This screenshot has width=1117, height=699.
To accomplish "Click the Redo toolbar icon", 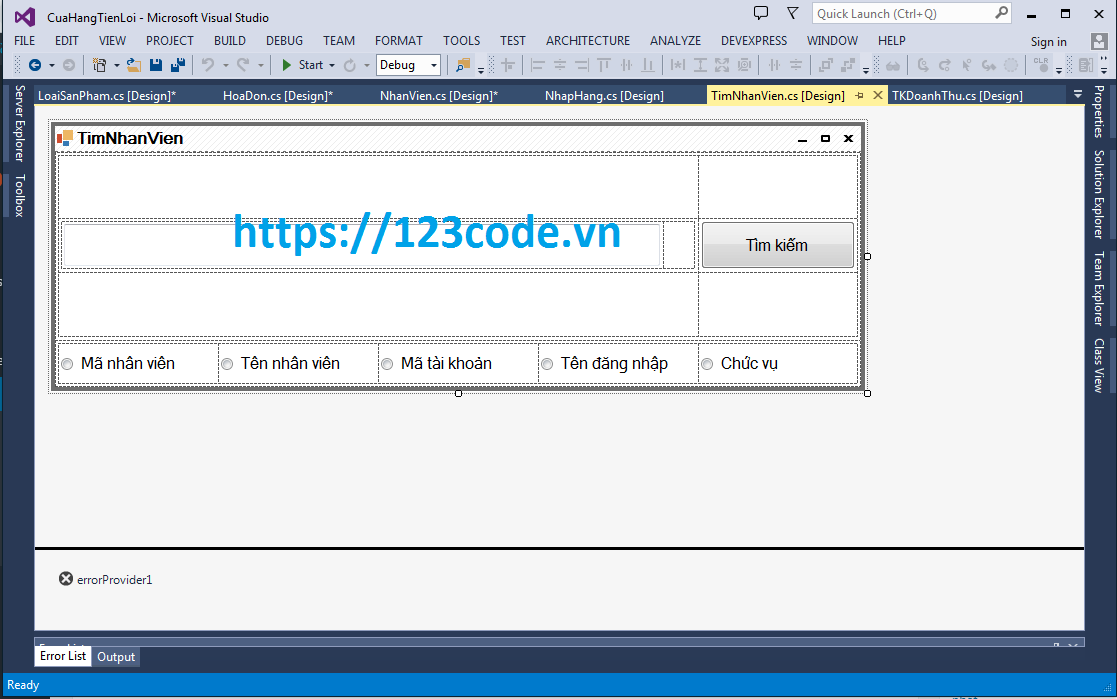I will (x=241, y=63).
